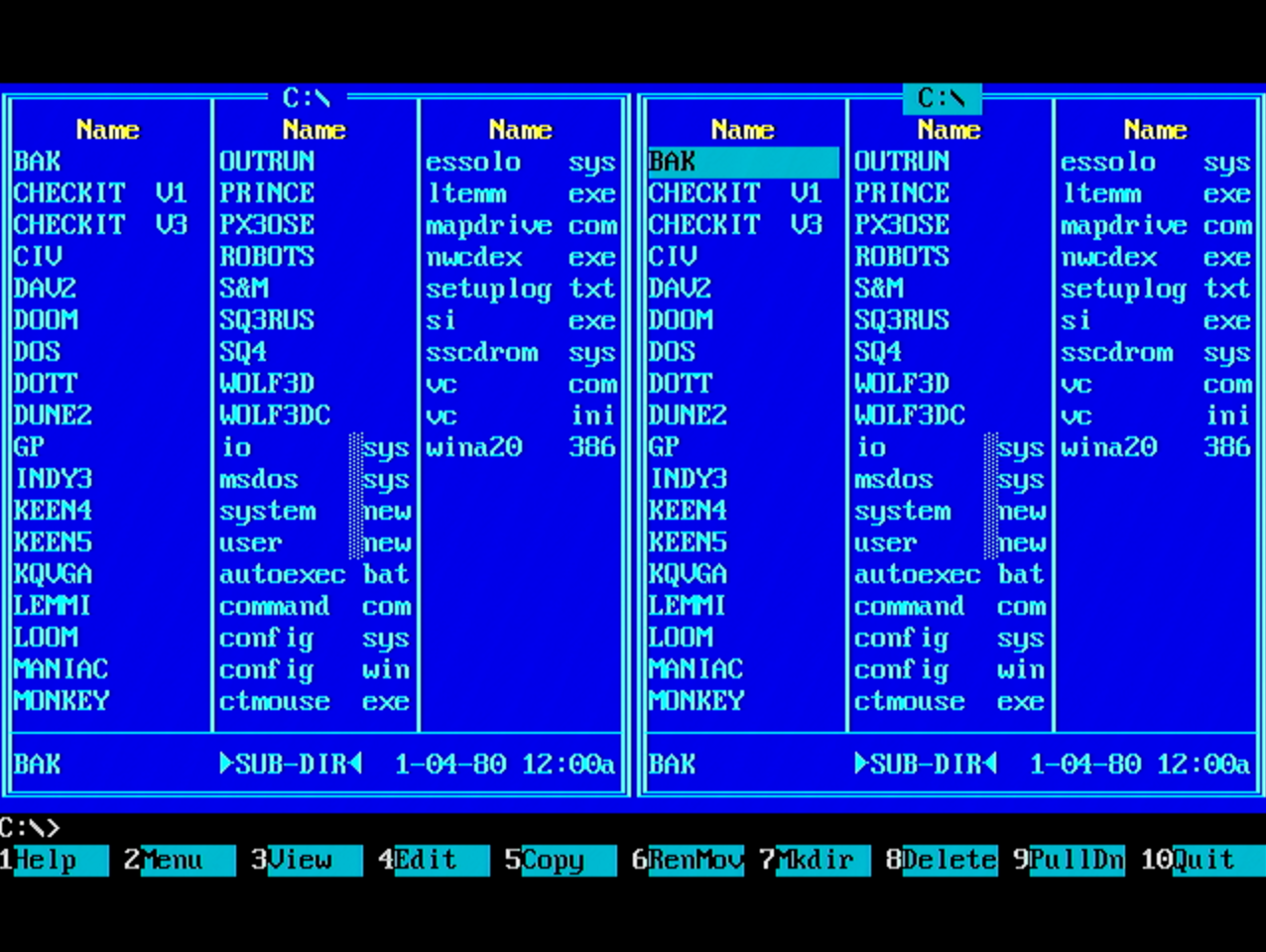Select command com in right panel
1266x952 pixels.
tap(949, 606)
